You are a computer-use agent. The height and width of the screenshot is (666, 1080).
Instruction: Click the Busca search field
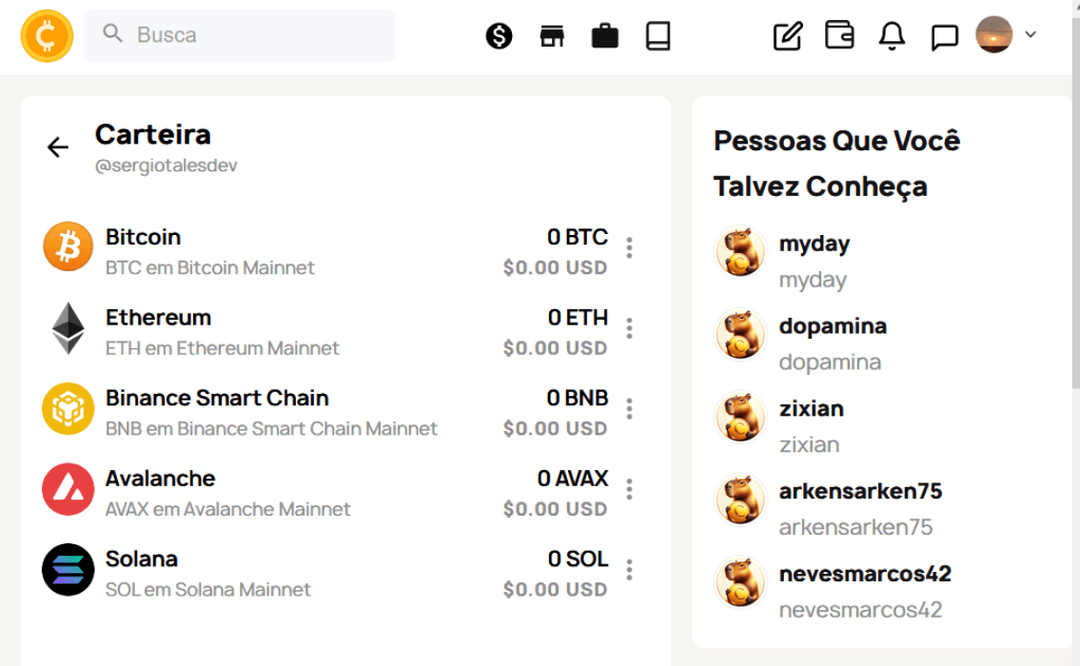[240, 35]
